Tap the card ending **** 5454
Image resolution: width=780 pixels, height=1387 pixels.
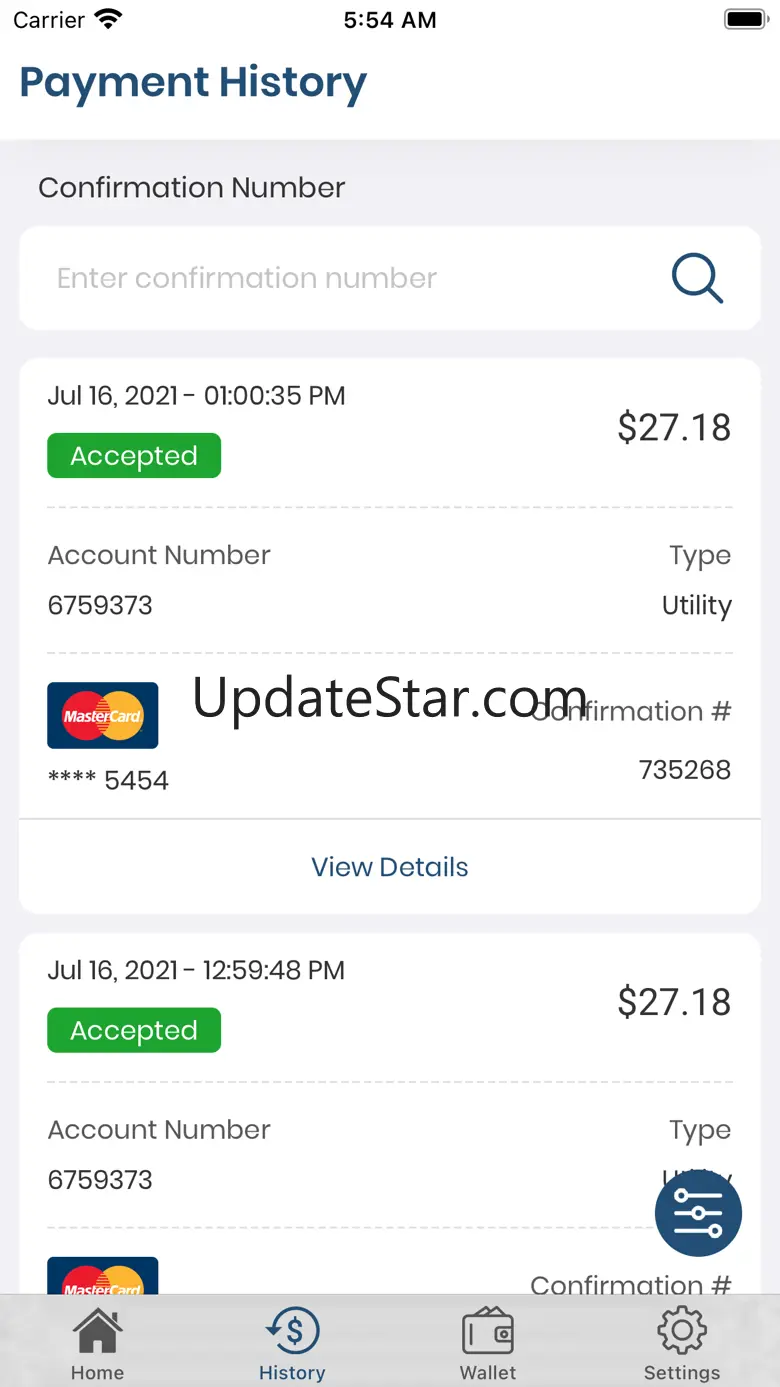click(108, 781)
